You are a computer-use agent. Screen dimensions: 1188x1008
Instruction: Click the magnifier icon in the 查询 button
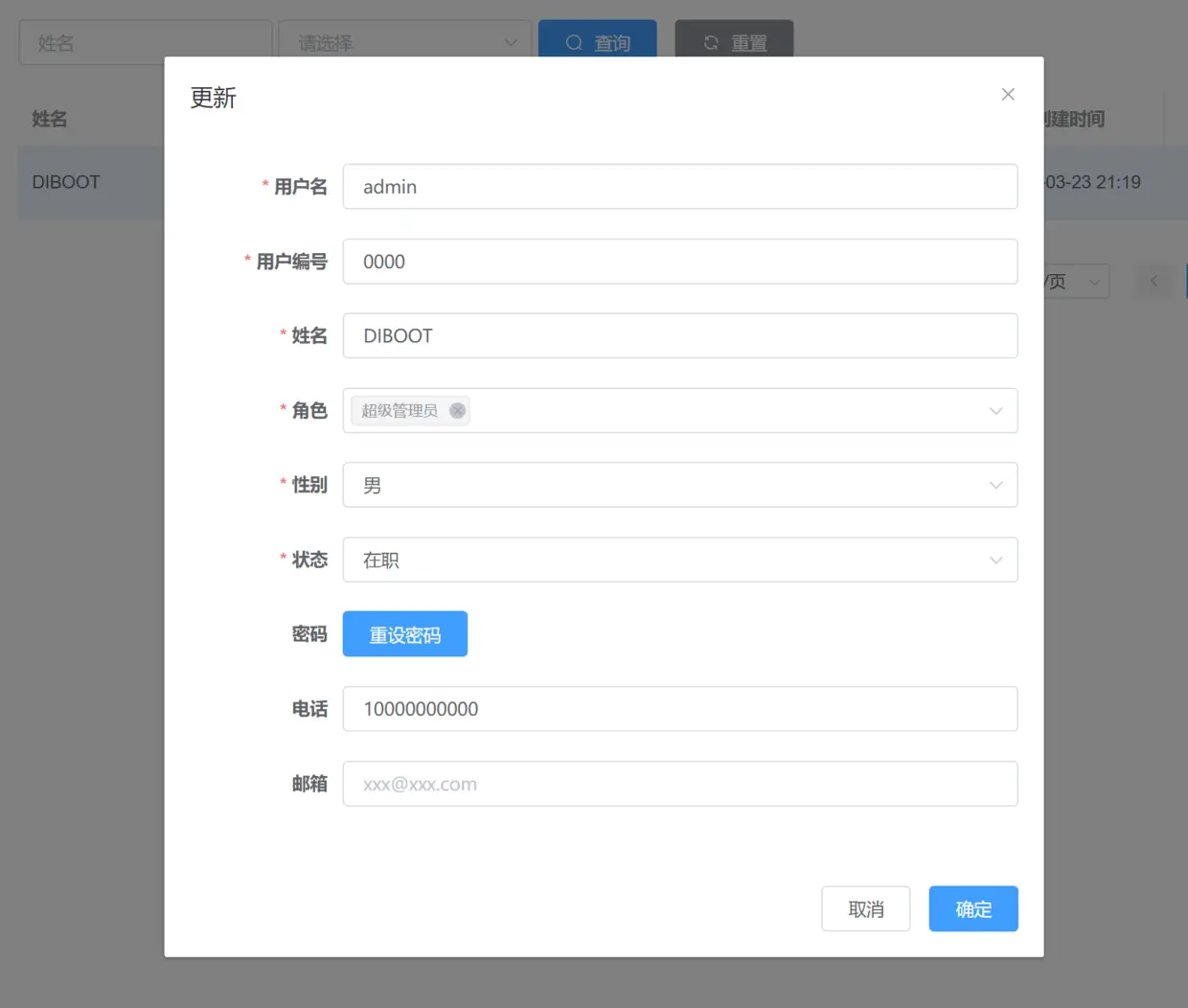tap(574, 42)
